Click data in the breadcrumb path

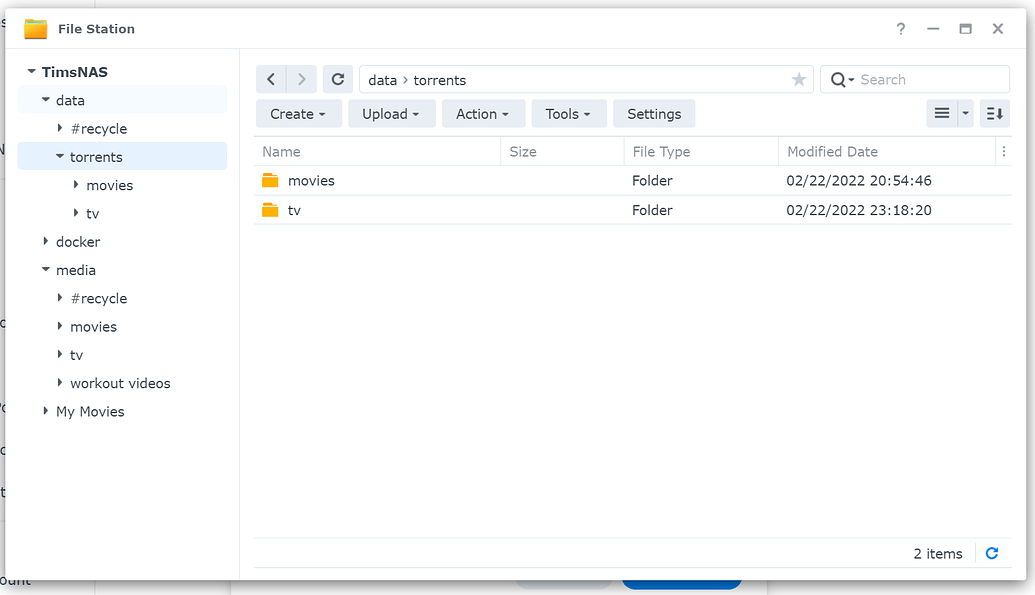coord(381,79)
